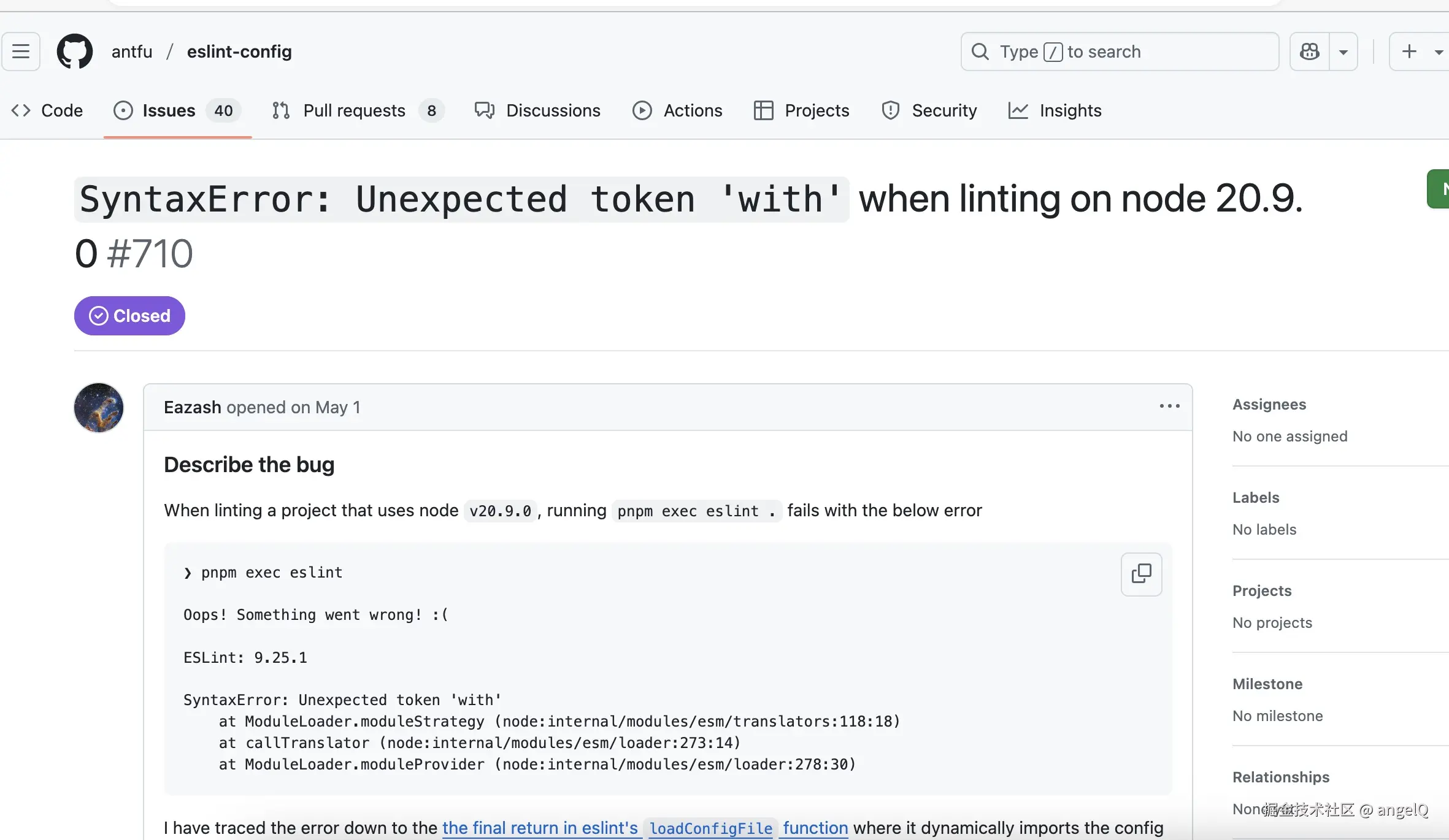Open the Copilot chat icon
Screen dimensions: 1449x840
(1310, 52)
